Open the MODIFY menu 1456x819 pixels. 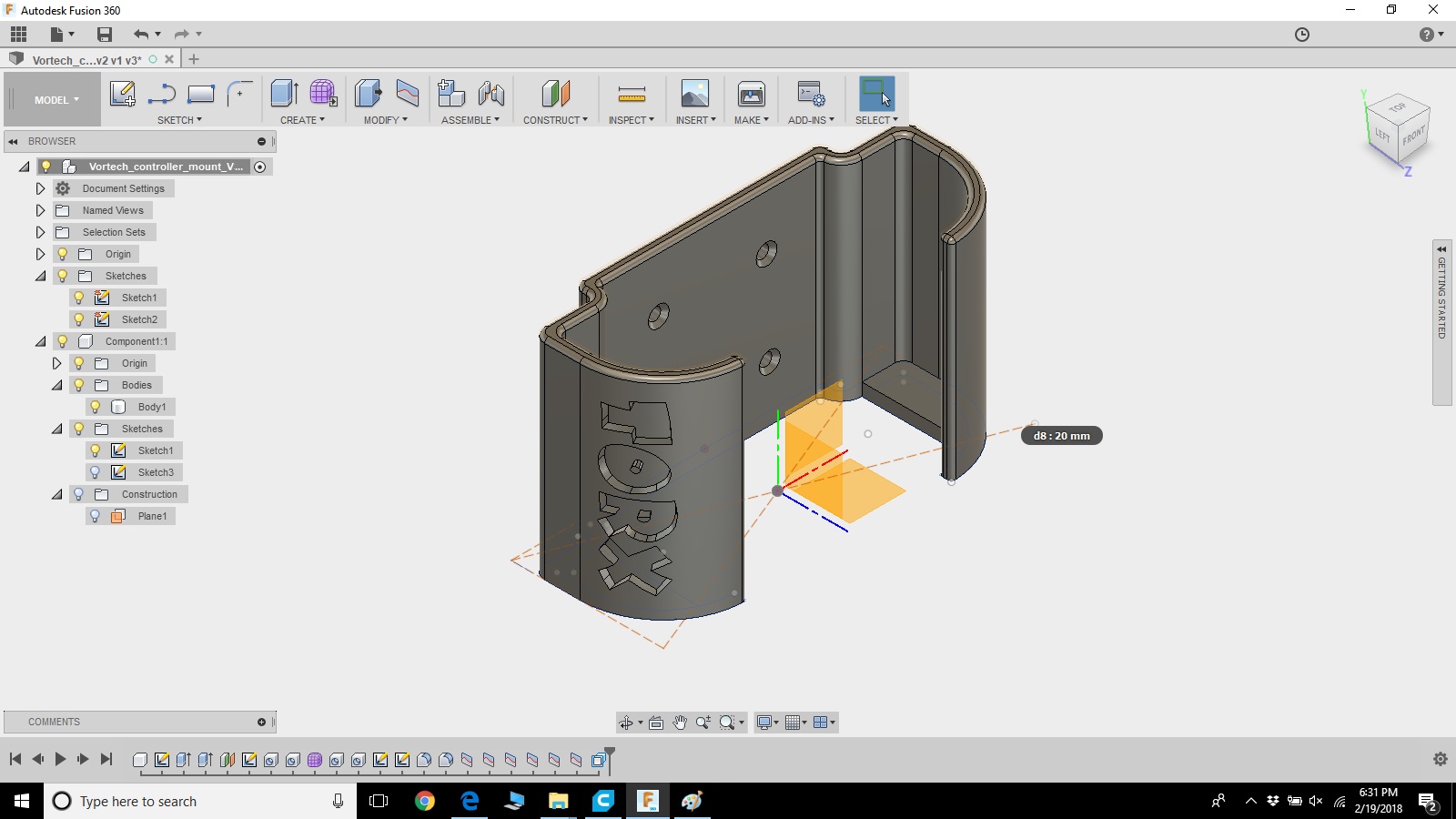click(x=386, y=120)
